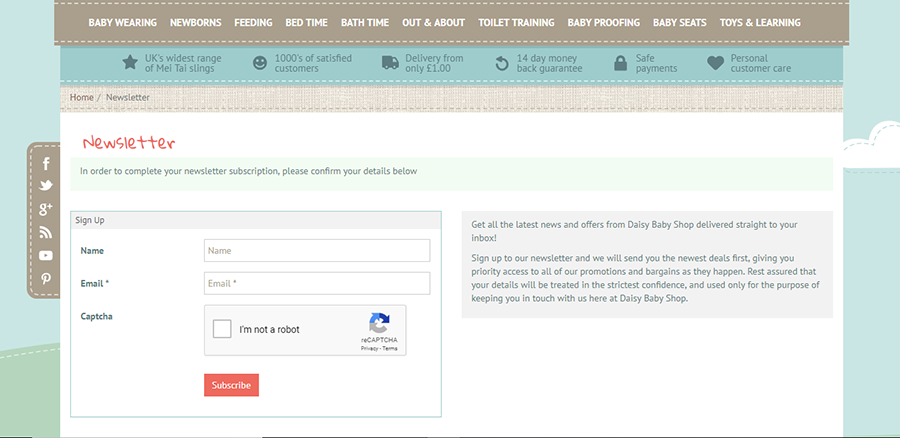Focus the Email input field

pyautogui.click(x=317, y=283)
